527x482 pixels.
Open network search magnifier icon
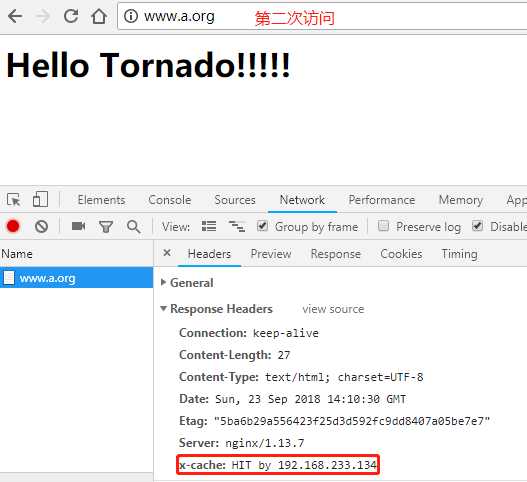pyautogui.click(x=134, y=227)
